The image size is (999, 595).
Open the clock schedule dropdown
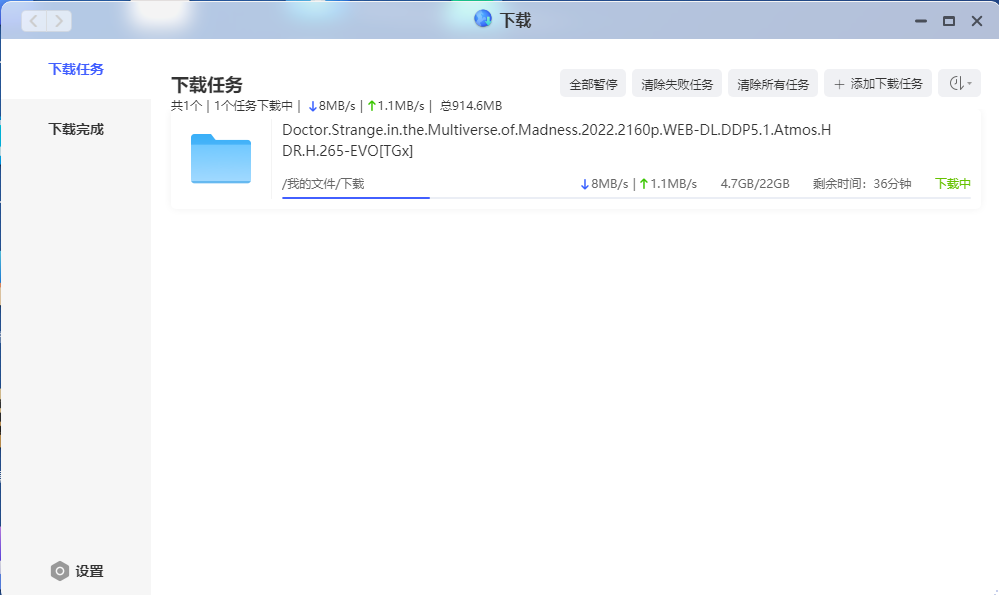959,84
